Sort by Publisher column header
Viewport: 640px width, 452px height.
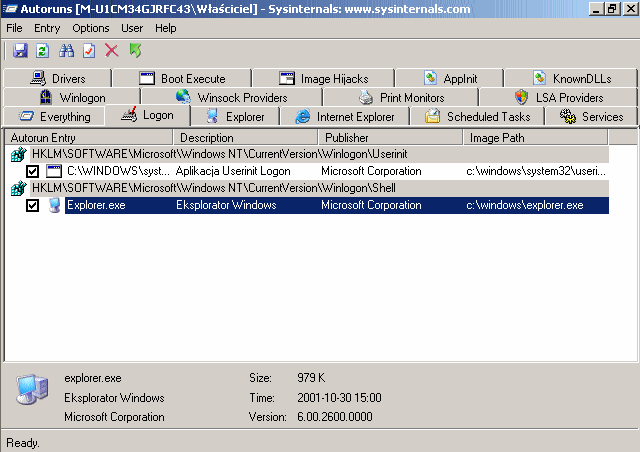[391, 138]
